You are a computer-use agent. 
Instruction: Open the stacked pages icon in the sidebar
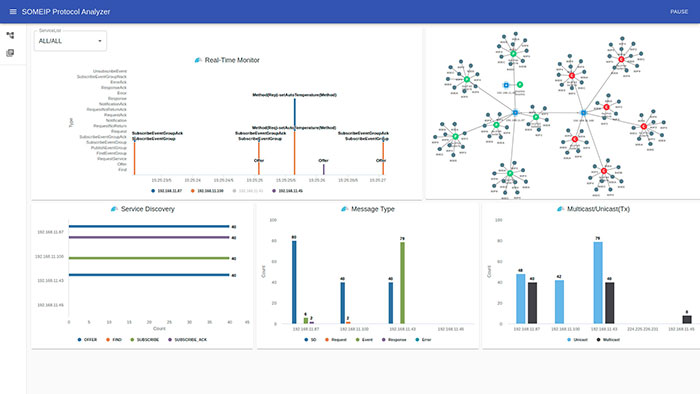(x=10, y=53)
